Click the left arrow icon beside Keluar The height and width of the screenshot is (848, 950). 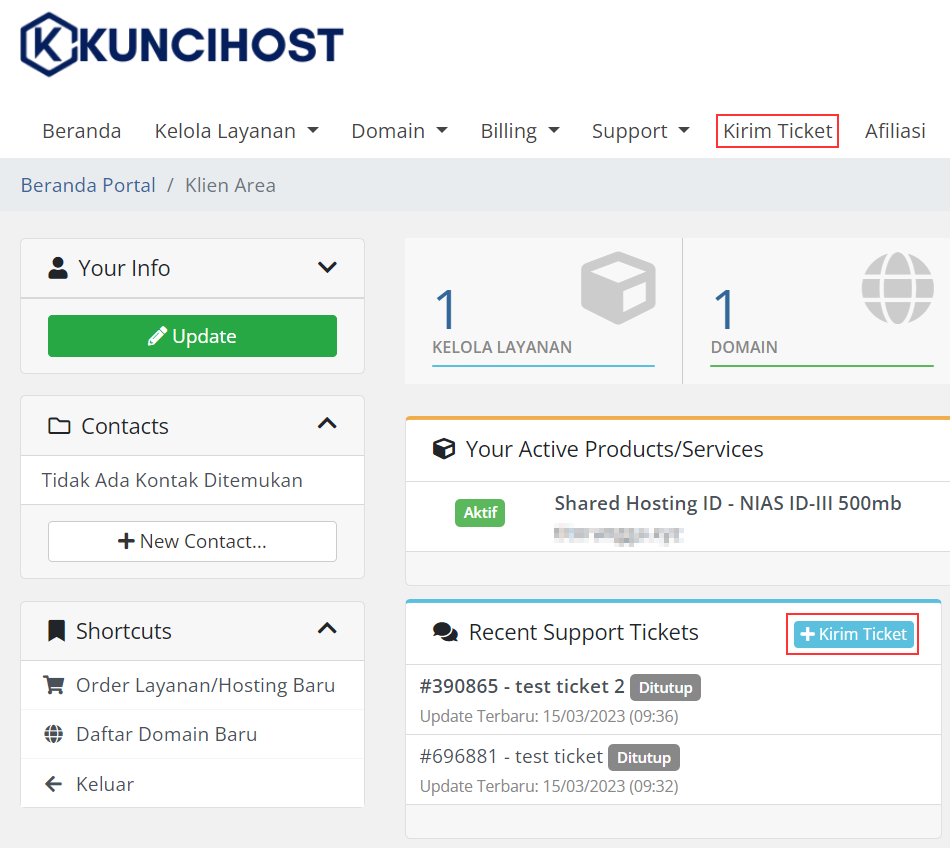point(54,784)
